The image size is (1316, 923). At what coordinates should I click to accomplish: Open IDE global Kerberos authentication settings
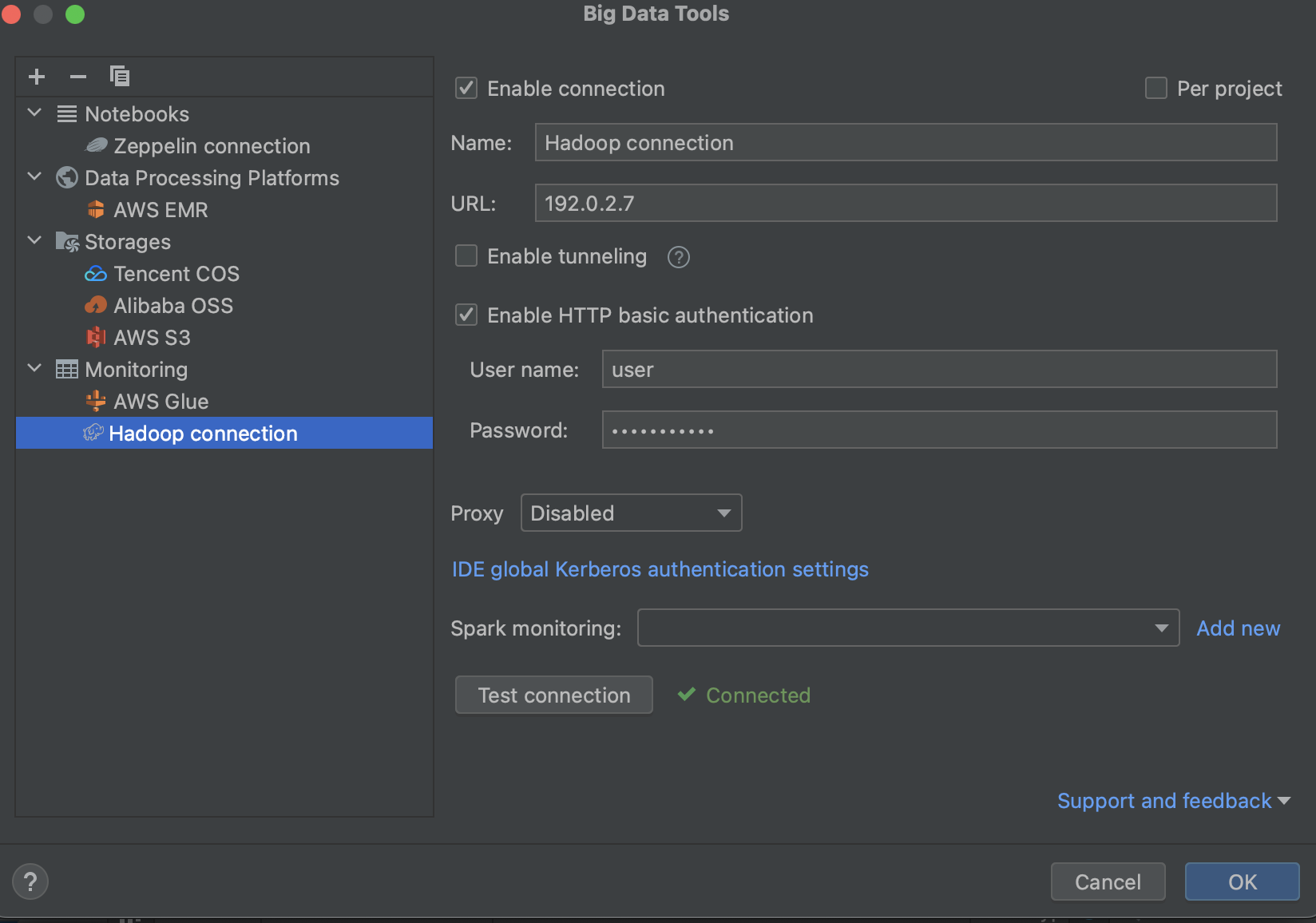(x=660, y=569)
